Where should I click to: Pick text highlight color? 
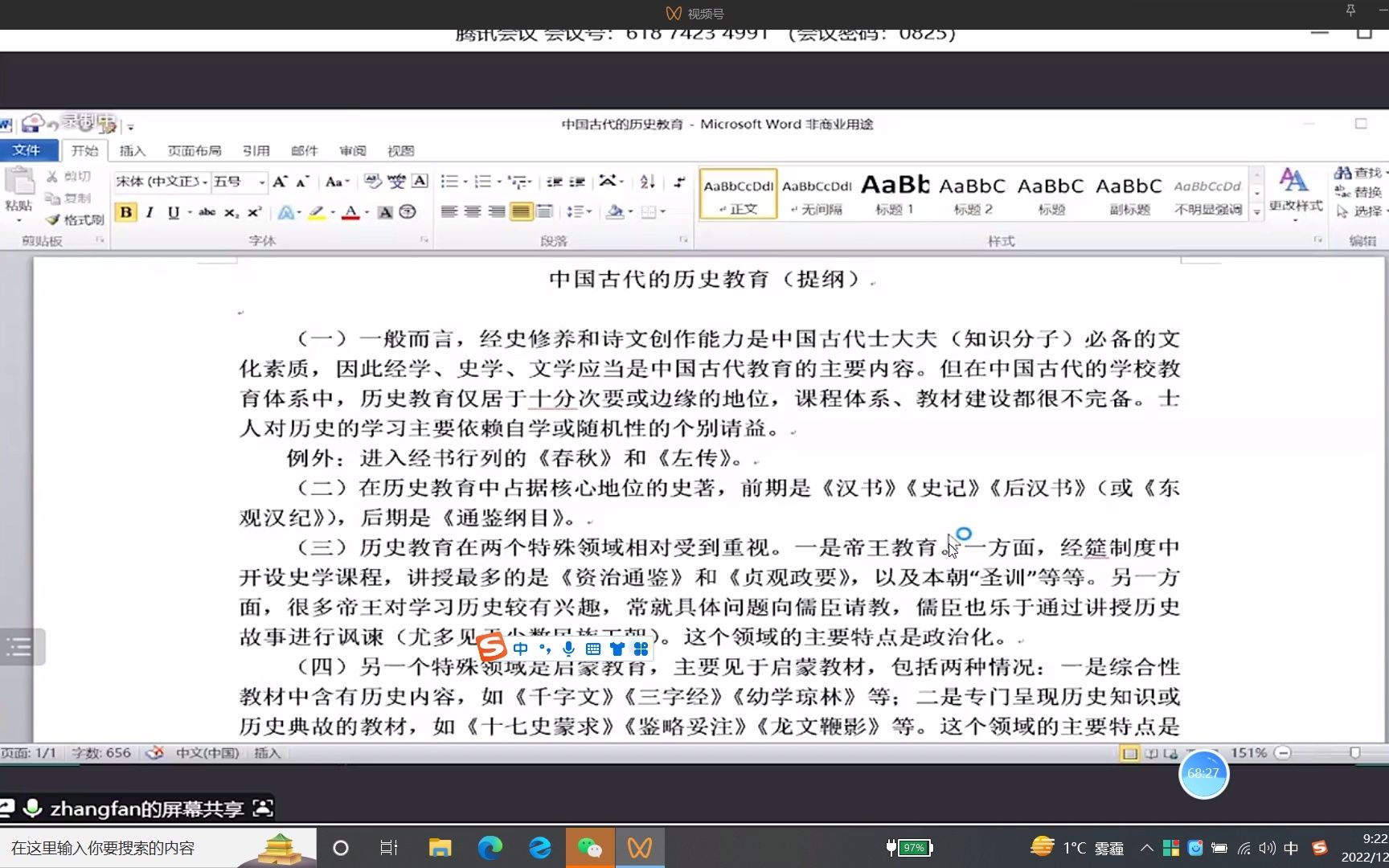317,212
